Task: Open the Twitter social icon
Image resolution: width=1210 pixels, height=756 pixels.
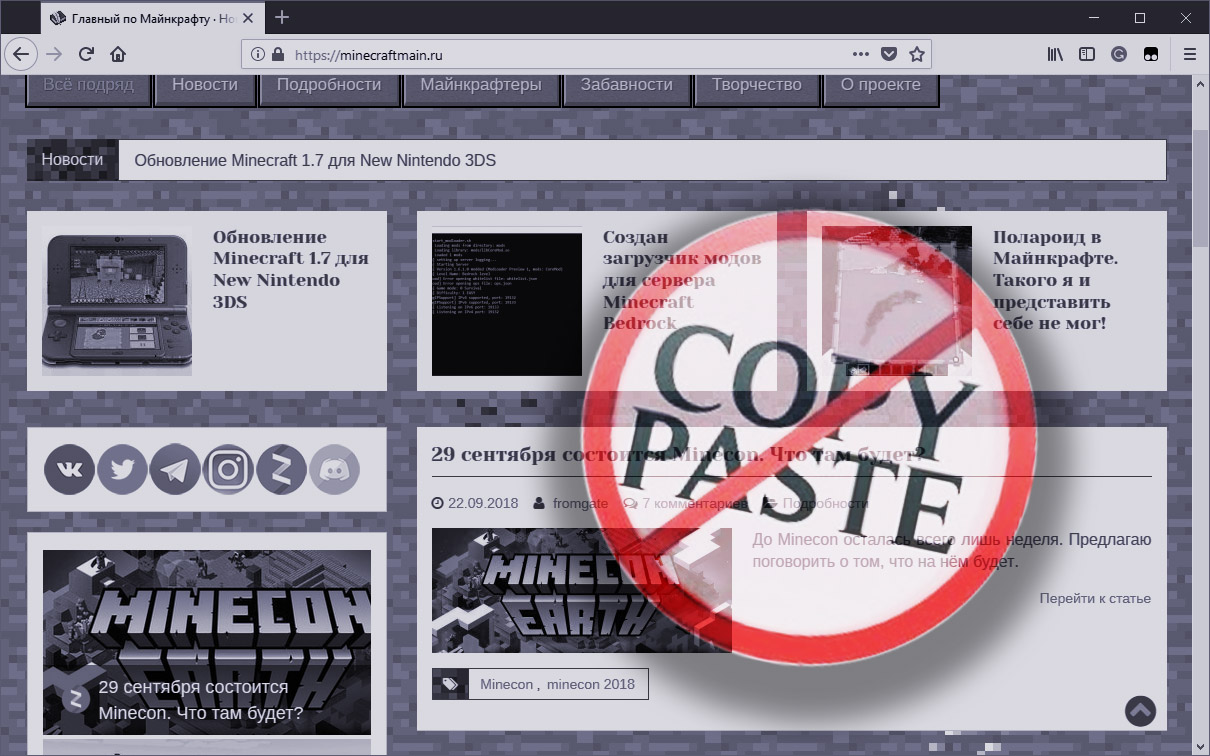Action: click(x=122, y=470)
